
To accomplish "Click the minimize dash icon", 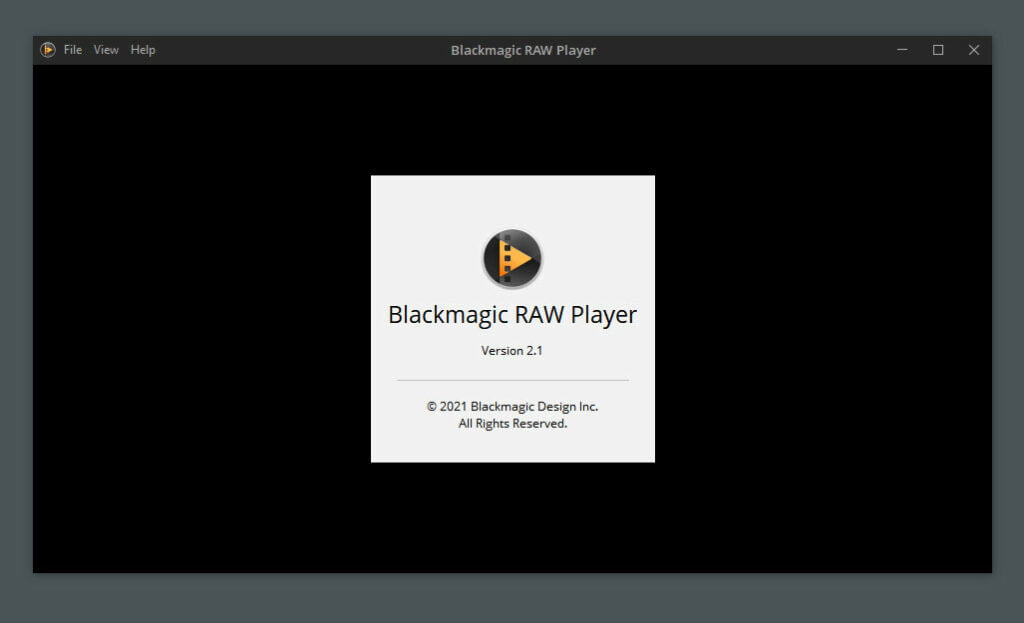I will tap(901, 49).
